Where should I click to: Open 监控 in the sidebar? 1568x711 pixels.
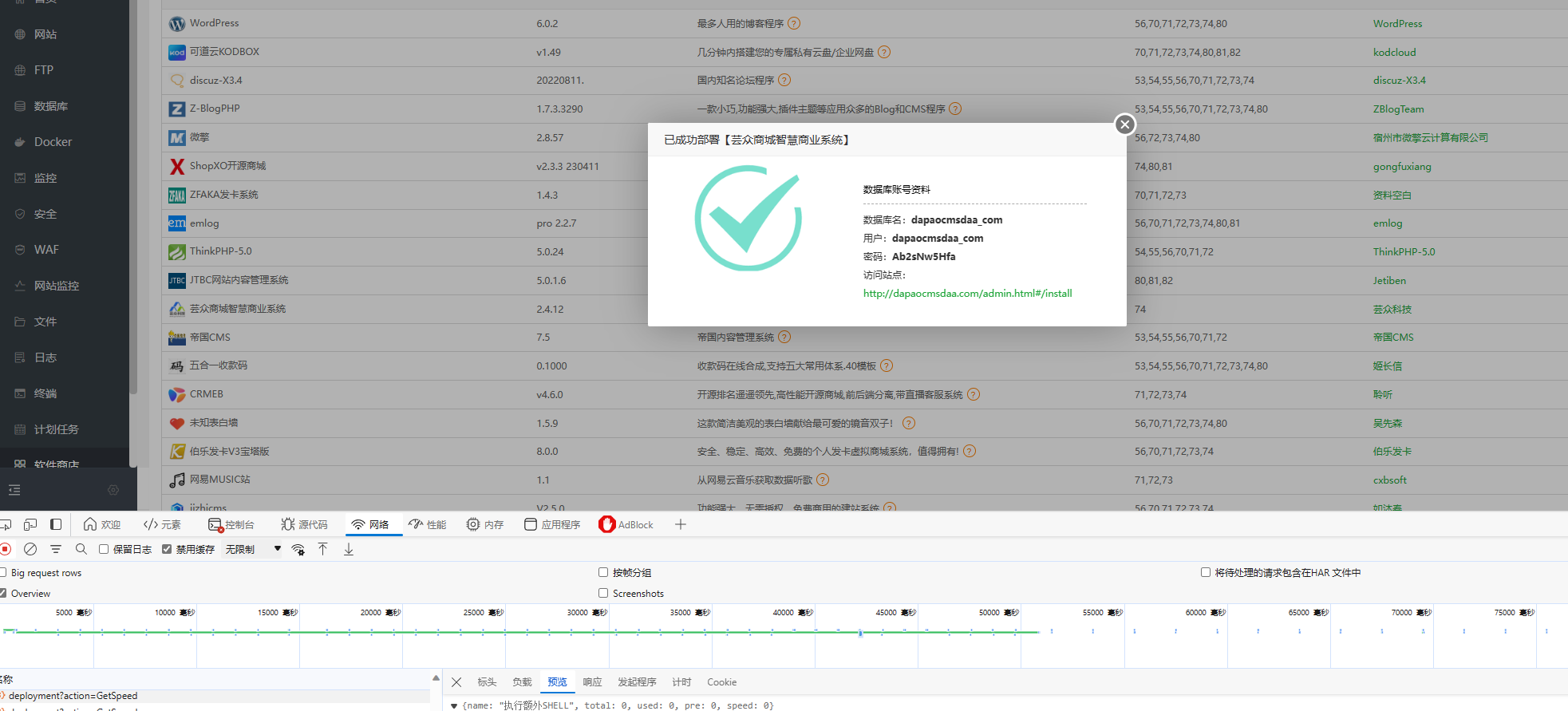point(45,178)
